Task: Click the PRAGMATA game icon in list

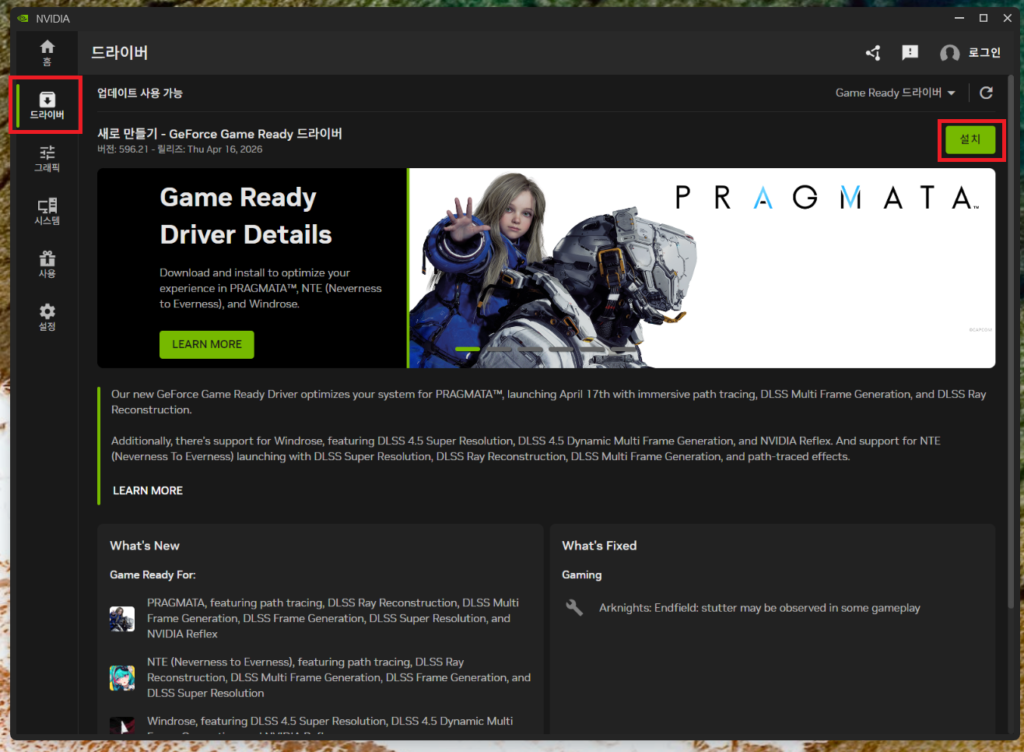Action: 122,619
